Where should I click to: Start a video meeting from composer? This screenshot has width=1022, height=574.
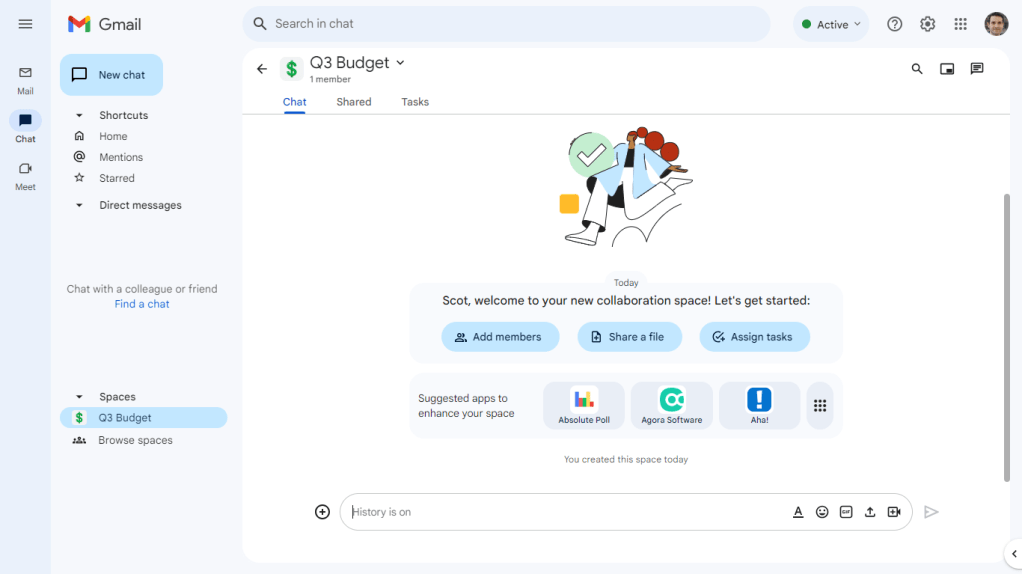[894, 512]
